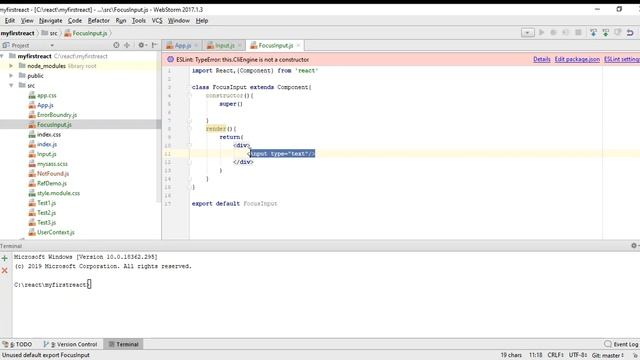
Task: Open the run configuration dropdown
Action: [x=527, y=33]
